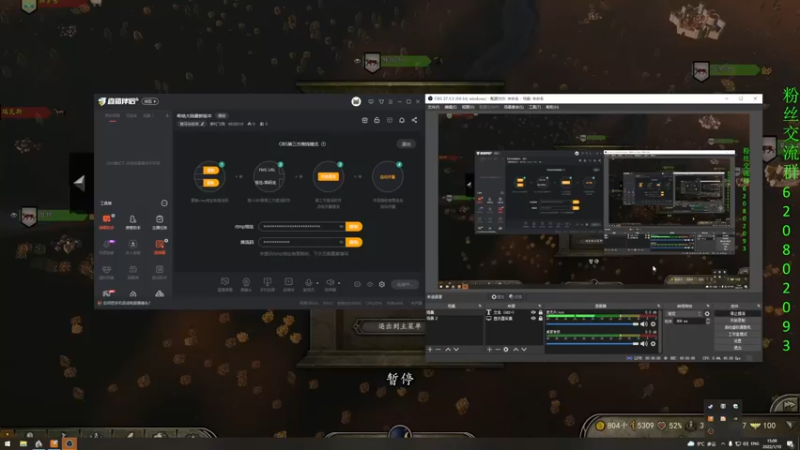Open share icon in 直播伴侣 top toolbar
800x450 pixels.
tap(414, 120)
